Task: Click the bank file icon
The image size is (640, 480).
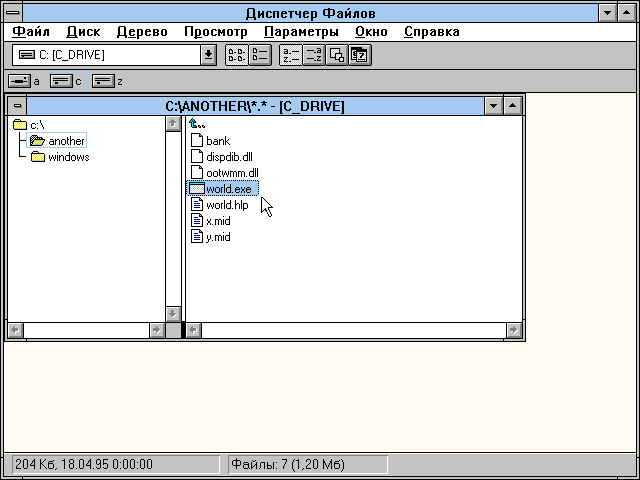Action: coord(197,140)
